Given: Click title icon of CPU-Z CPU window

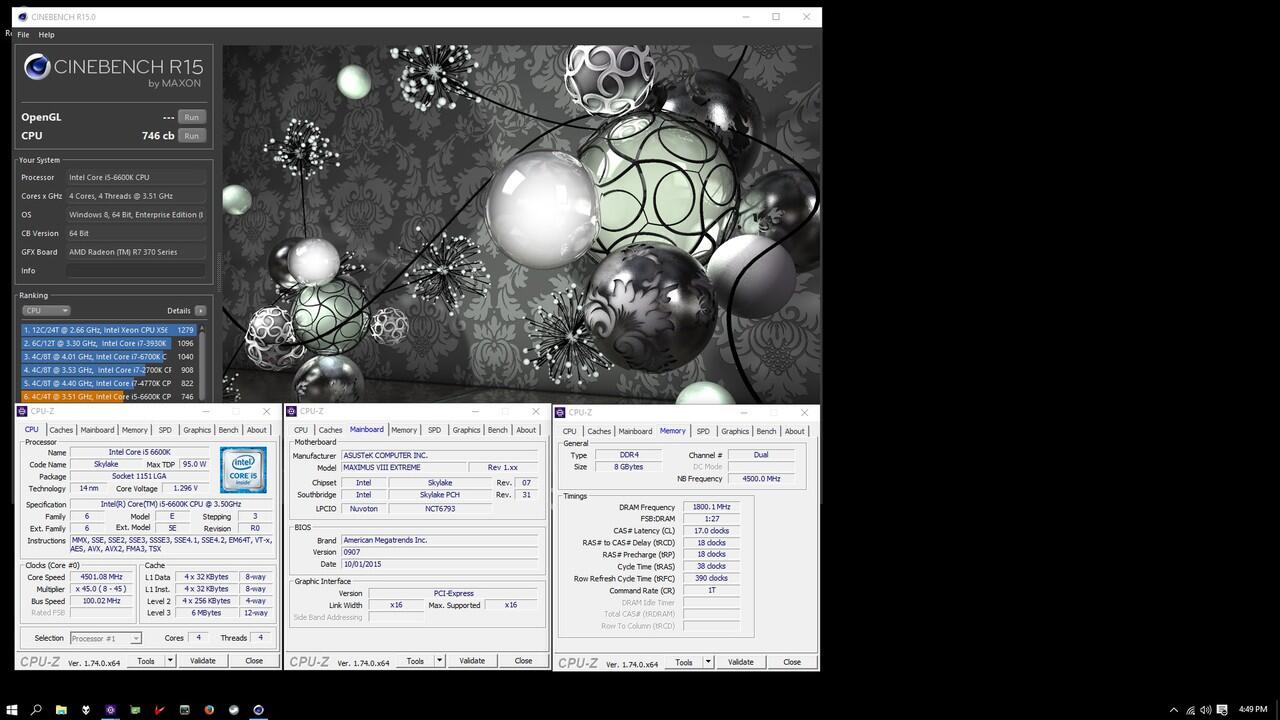Looking at the screenshot, I should tap(22, 411).
